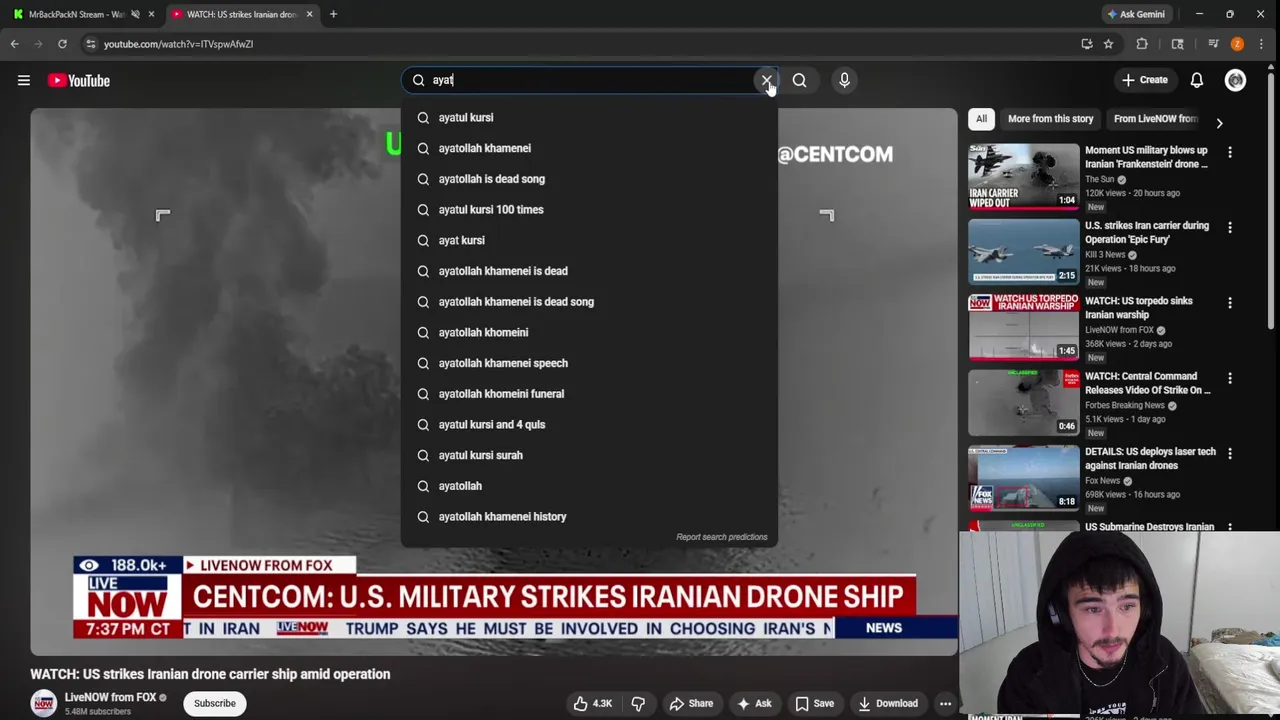Open options for 'US torpedo sinks' video
This screenshot has height=720, width=1280.
point(1230,302)
